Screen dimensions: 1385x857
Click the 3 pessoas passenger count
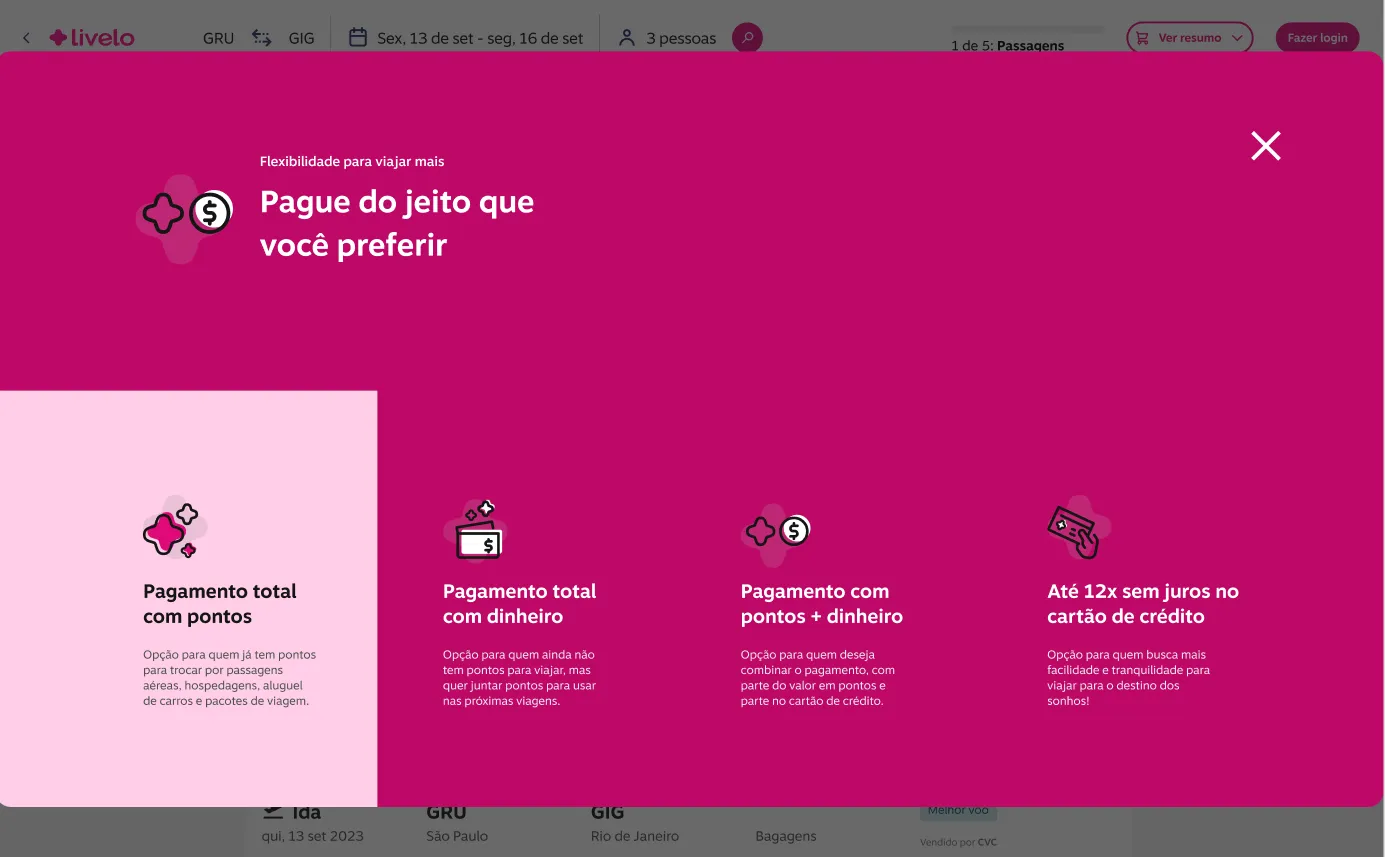[681, 38]
